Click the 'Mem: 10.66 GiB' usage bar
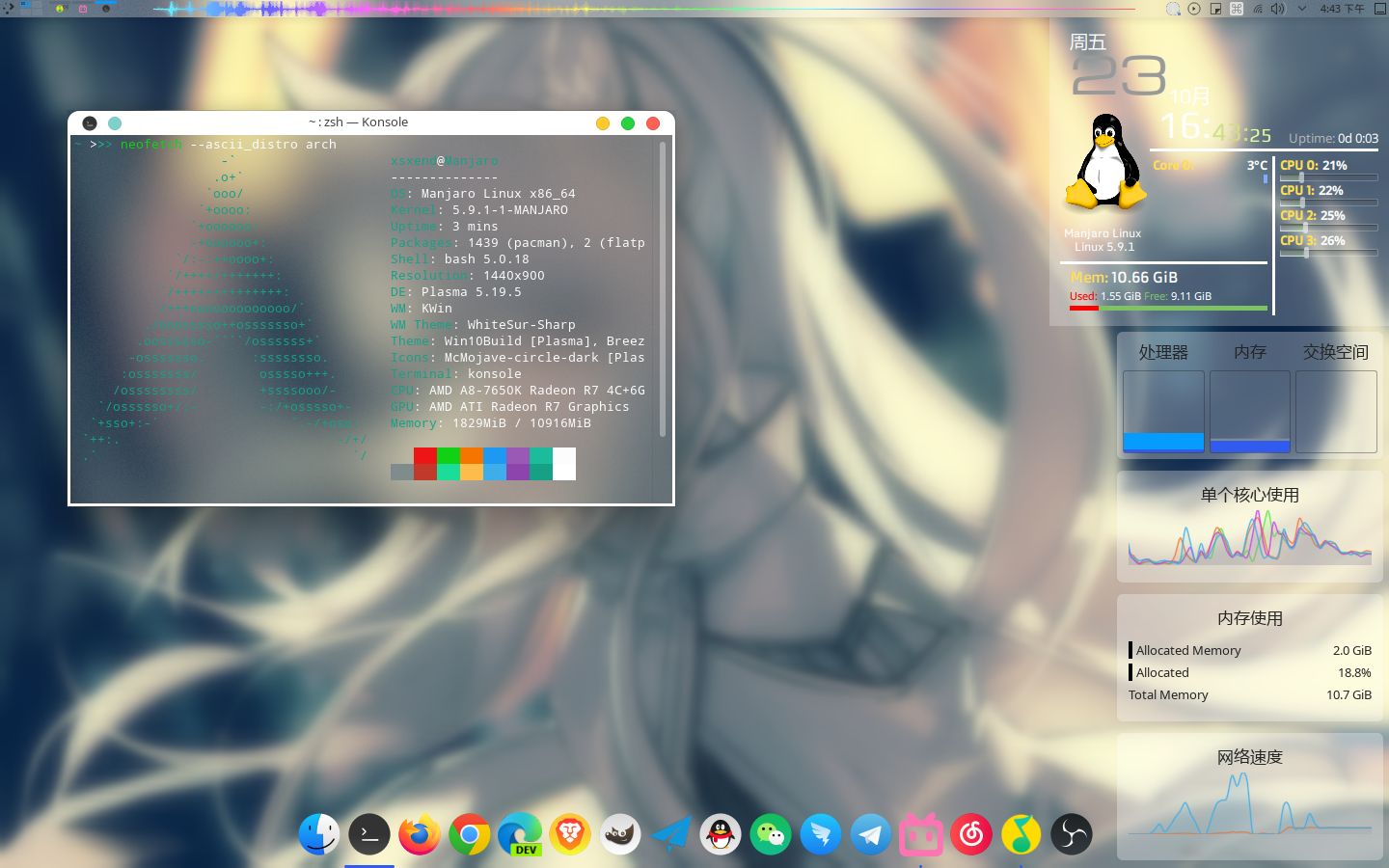The width and height of the screenshot is (1389, 868). [1168, 308]
